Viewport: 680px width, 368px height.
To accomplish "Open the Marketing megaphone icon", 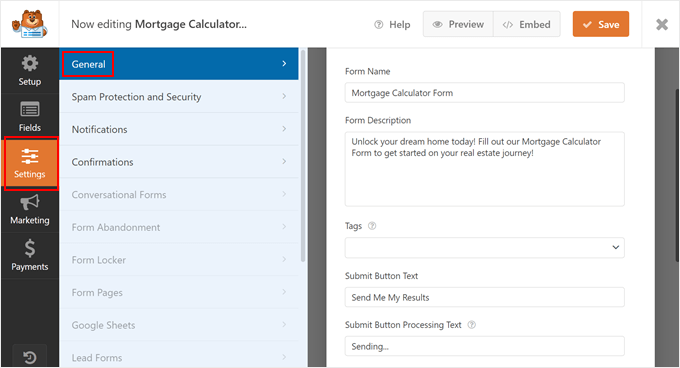I will tap(29, 202).
